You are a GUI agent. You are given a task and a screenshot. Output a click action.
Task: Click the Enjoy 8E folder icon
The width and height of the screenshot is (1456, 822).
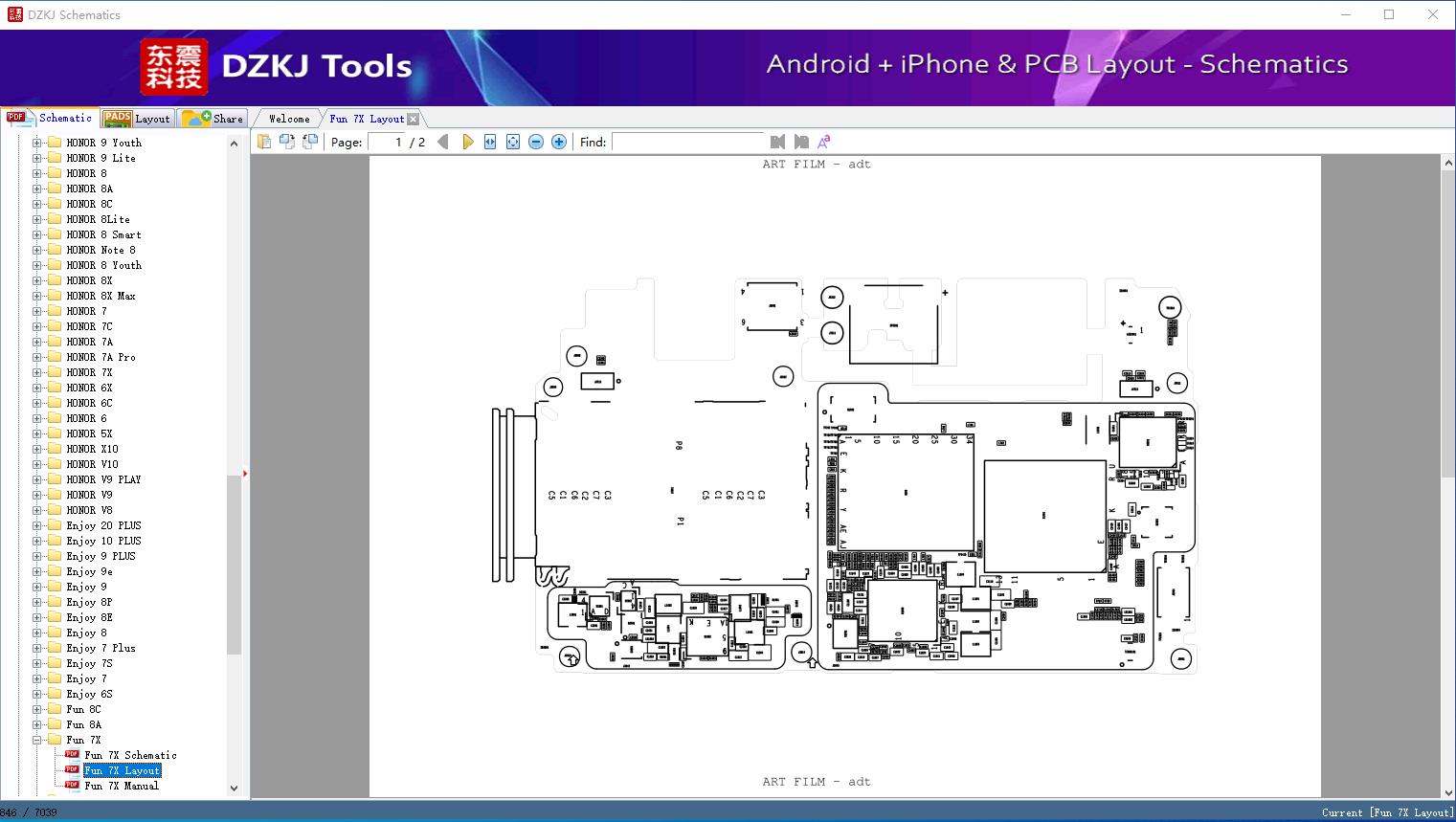pos(55,617)
